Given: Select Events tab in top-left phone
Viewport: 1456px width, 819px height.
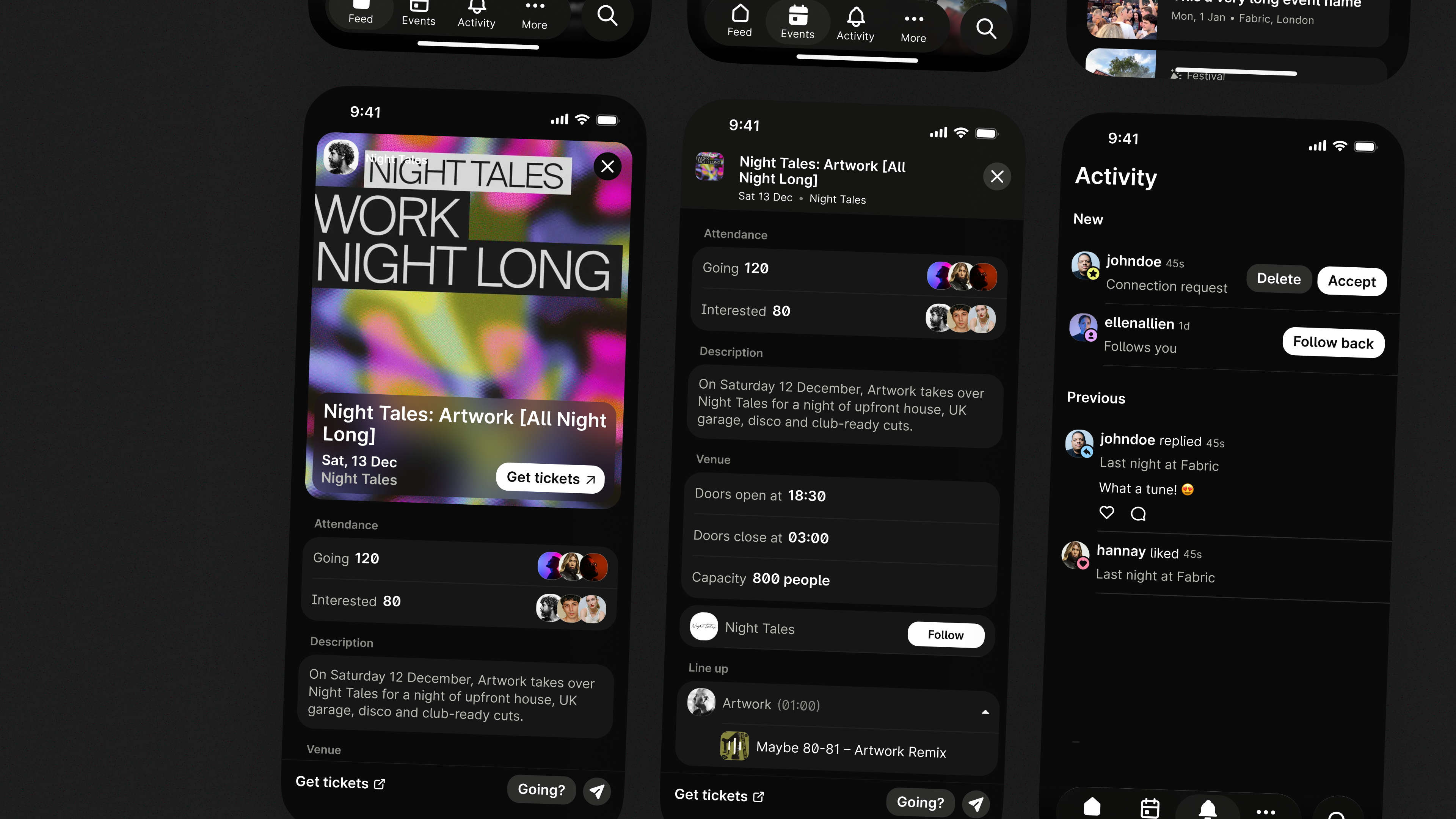Looking at the screenshot, I should 418,14.
